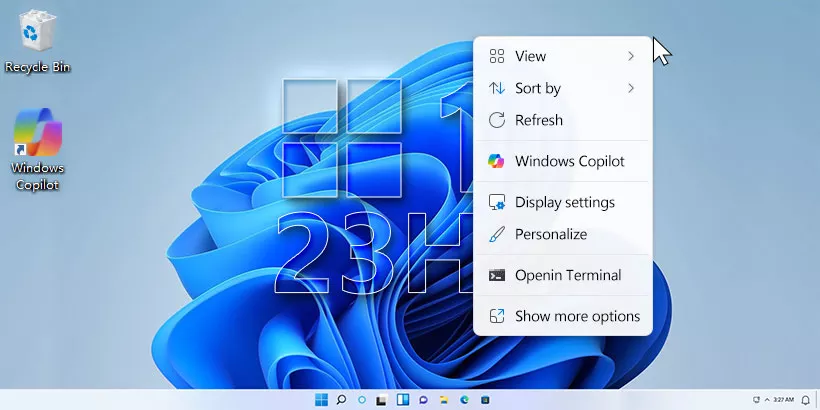
Task: Click the Copilot logo in context menu
Action: [496, 161]
